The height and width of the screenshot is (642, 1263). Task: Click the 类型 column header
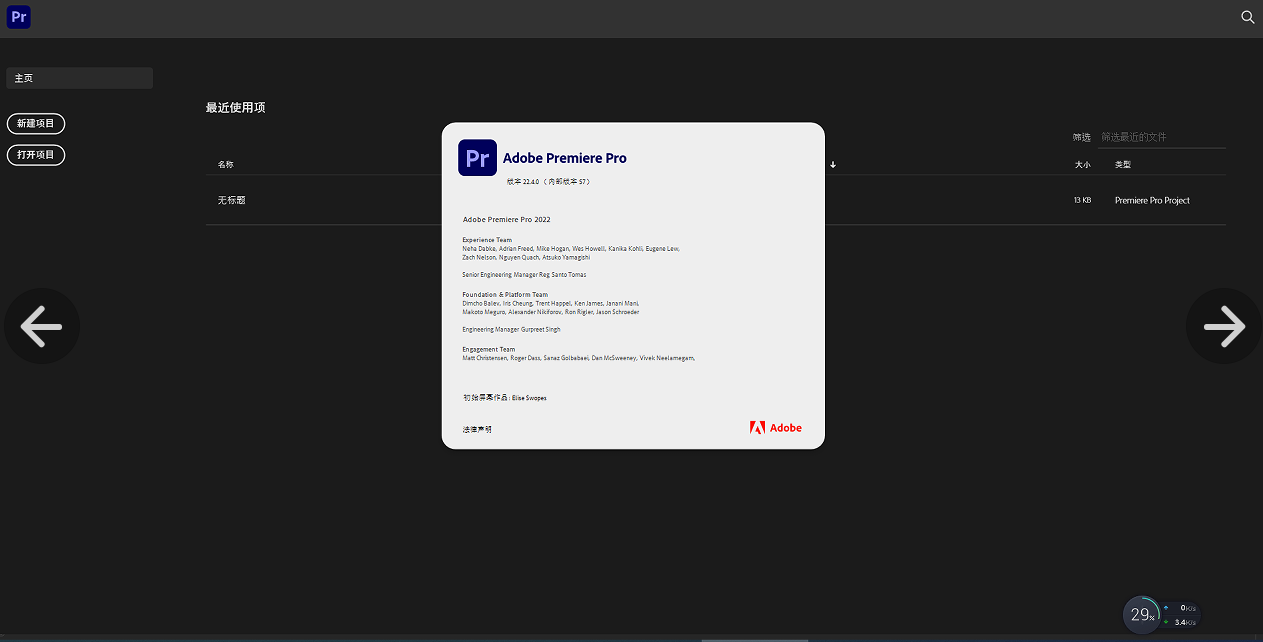click(x=1122, y=164)
